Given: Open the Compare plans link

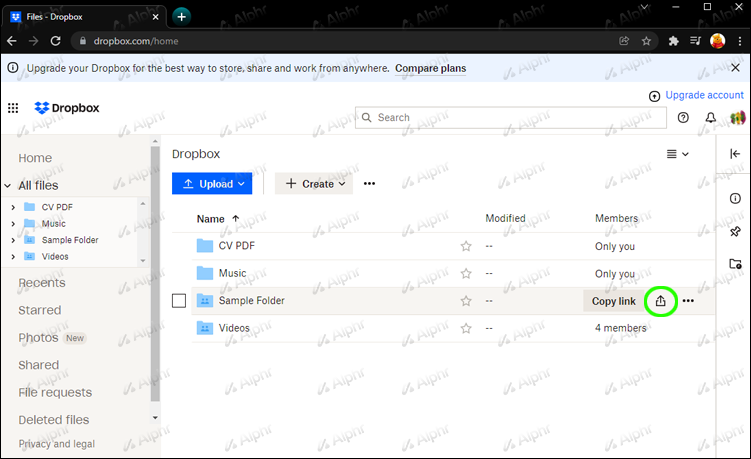Looking at the screenshot, I should pyautogui.click(x=430, y=68).
